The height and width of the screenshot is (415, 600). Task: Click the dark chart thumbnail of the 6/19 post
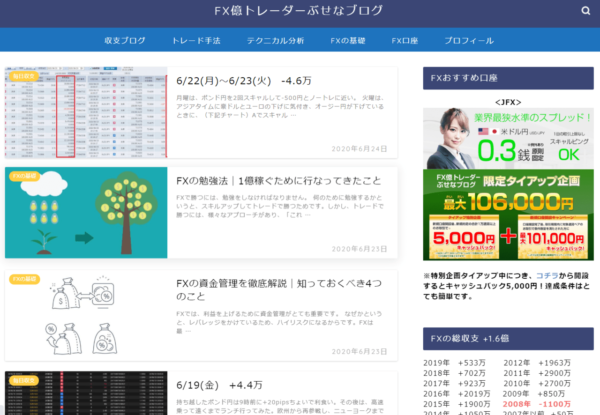pyautogui.click(x=86, y=395)
